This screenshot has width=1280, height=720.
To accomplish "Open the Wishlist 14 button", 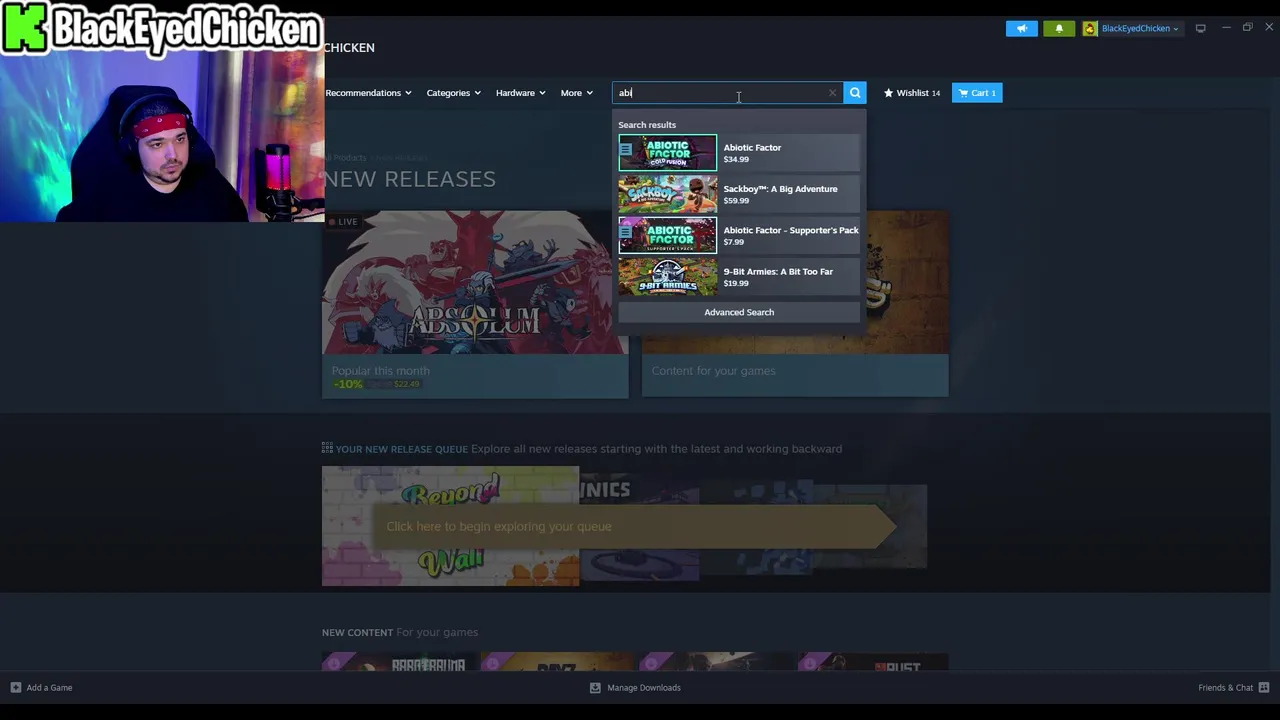I will point(912,93).
